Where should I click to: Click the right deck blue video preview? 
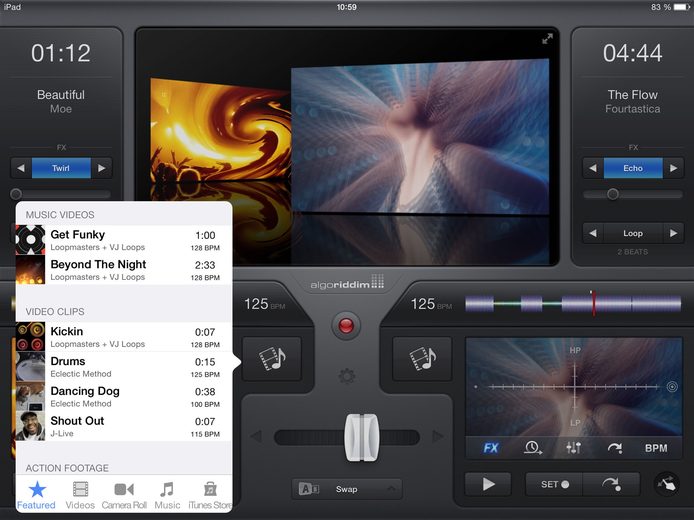click(420, 136)
